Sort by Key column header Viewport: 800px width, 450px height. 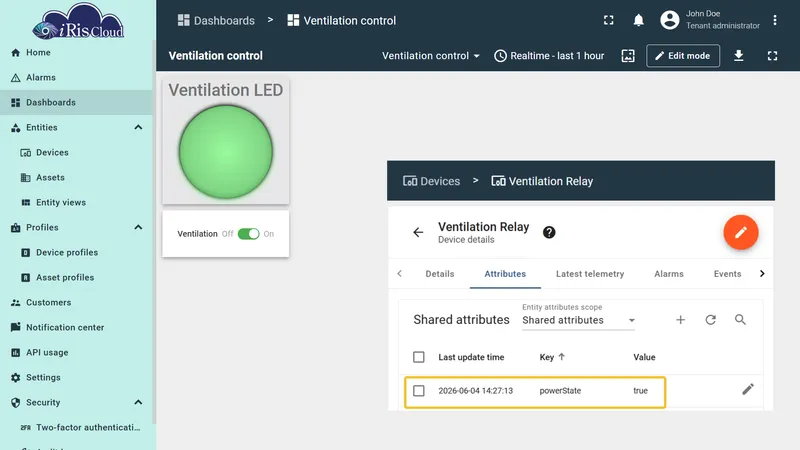552,357
